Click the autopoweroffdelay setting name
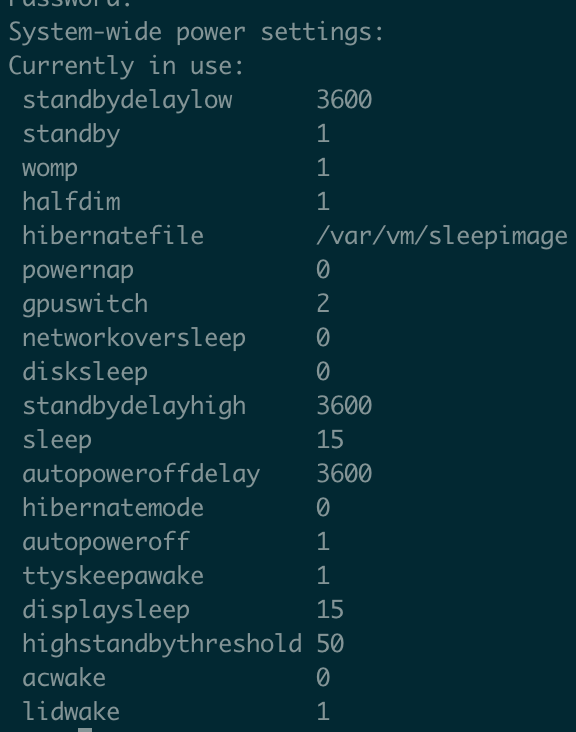Image resolution: width=576 pixels, height=732 pixels. pos(141,475)
